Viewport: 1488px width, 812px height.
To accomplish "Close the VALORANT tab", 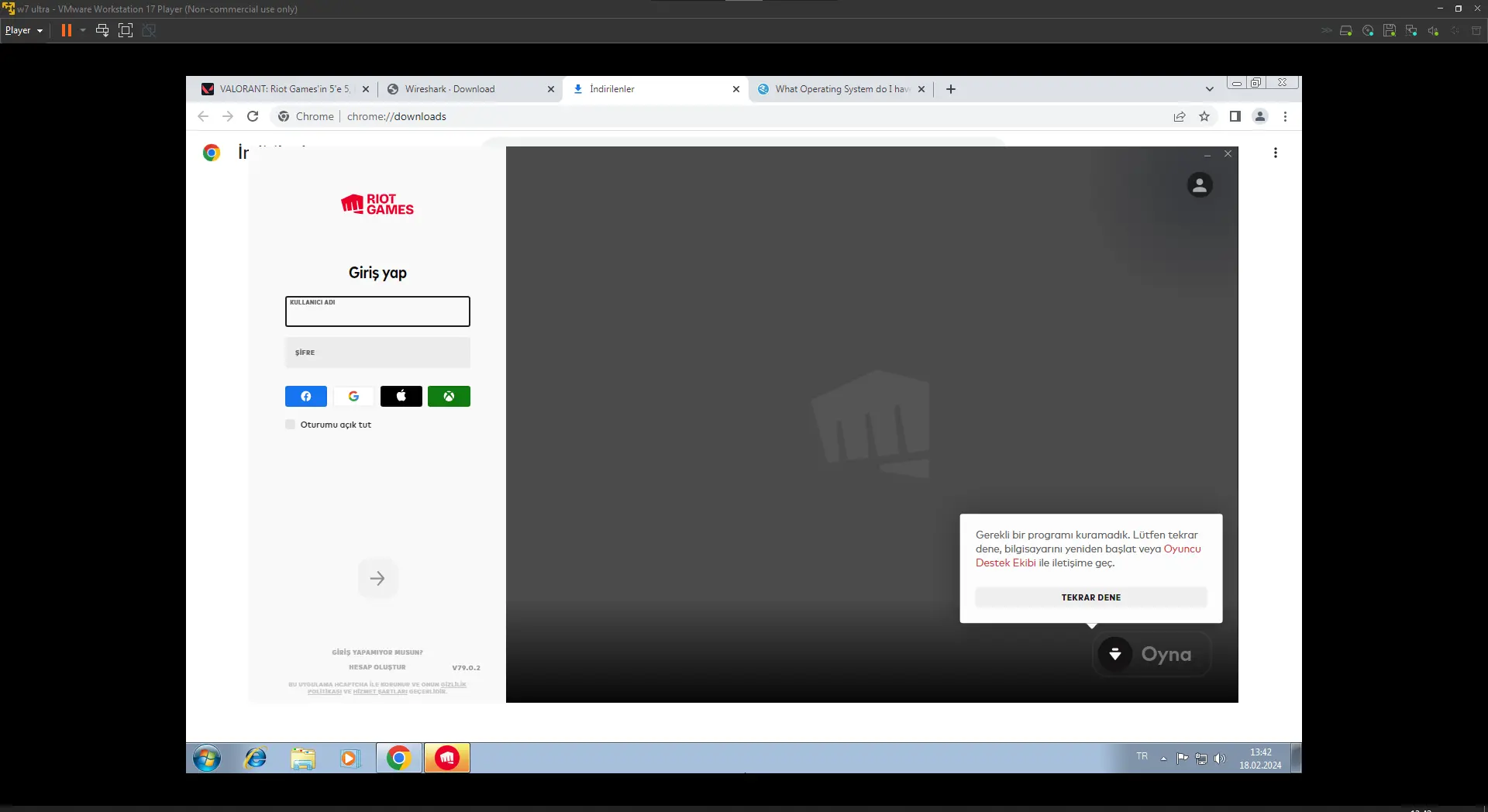I will (x=366, y=89).
